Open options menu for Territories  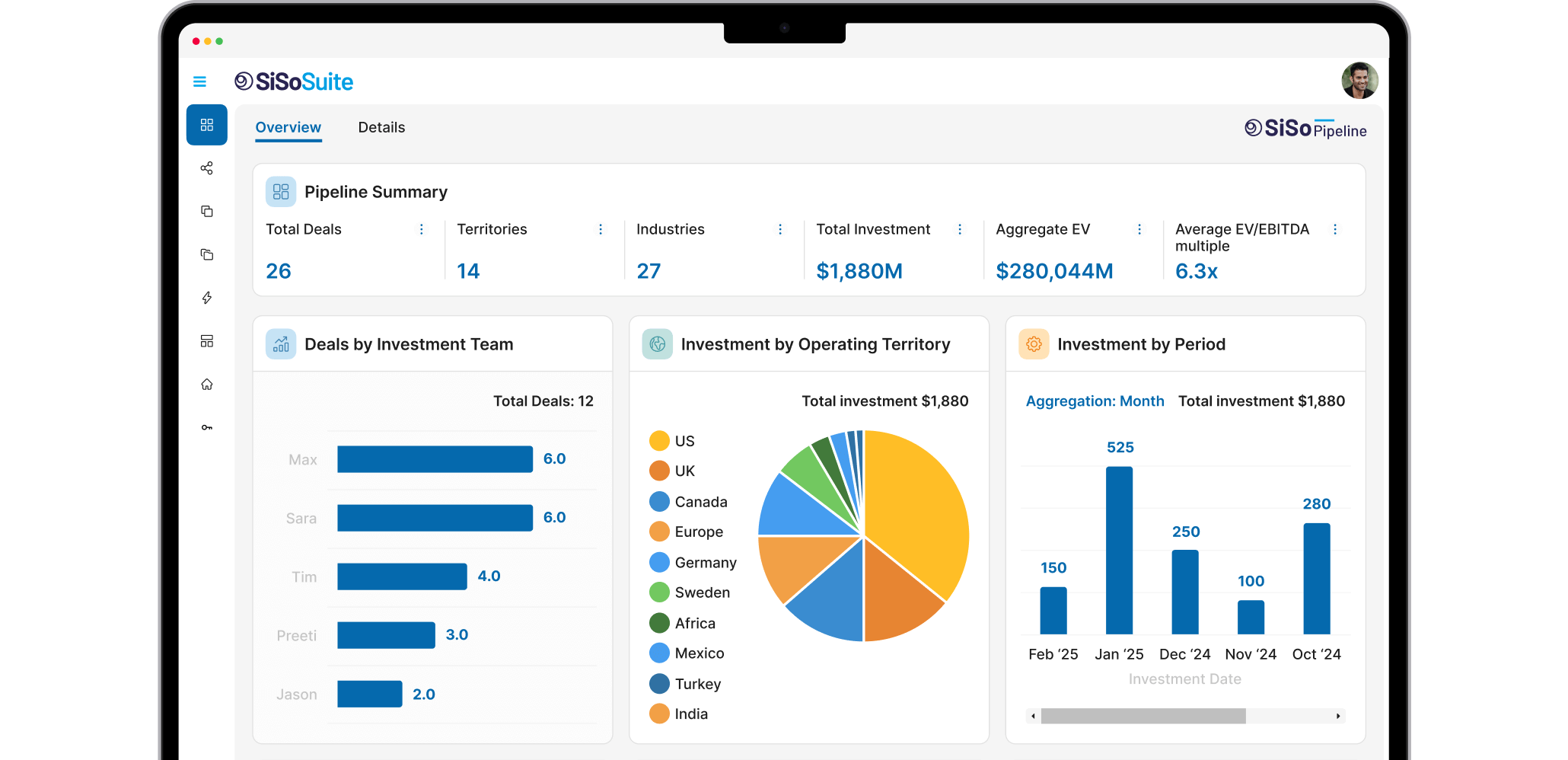point(601,229)
